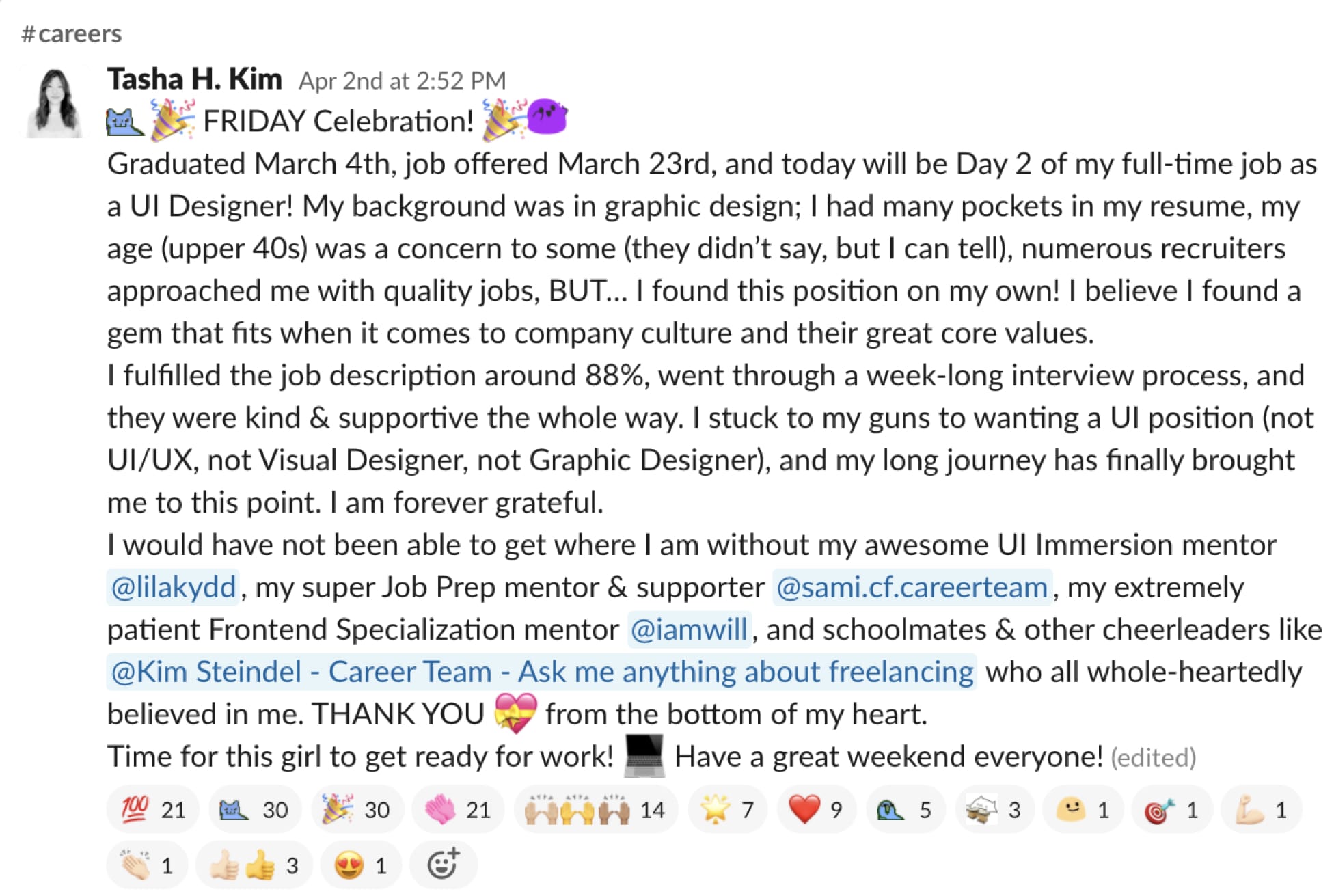
Task: Toggle the party popper reaction with 30
Action: pyautogui.click(x=355, y=810)
